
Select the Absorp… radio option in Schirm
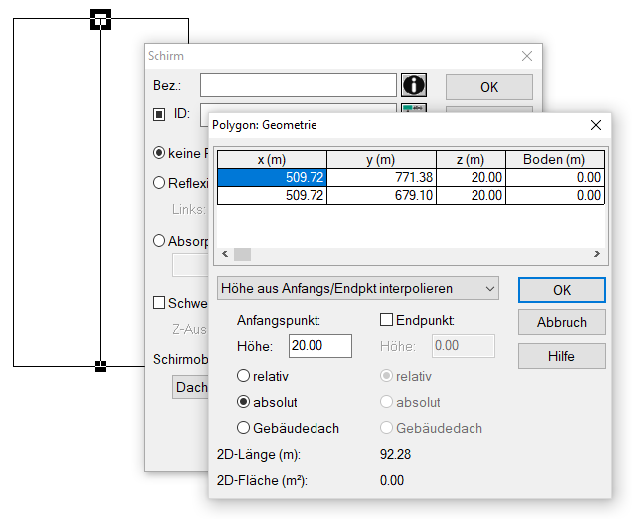tap(159, 241)
